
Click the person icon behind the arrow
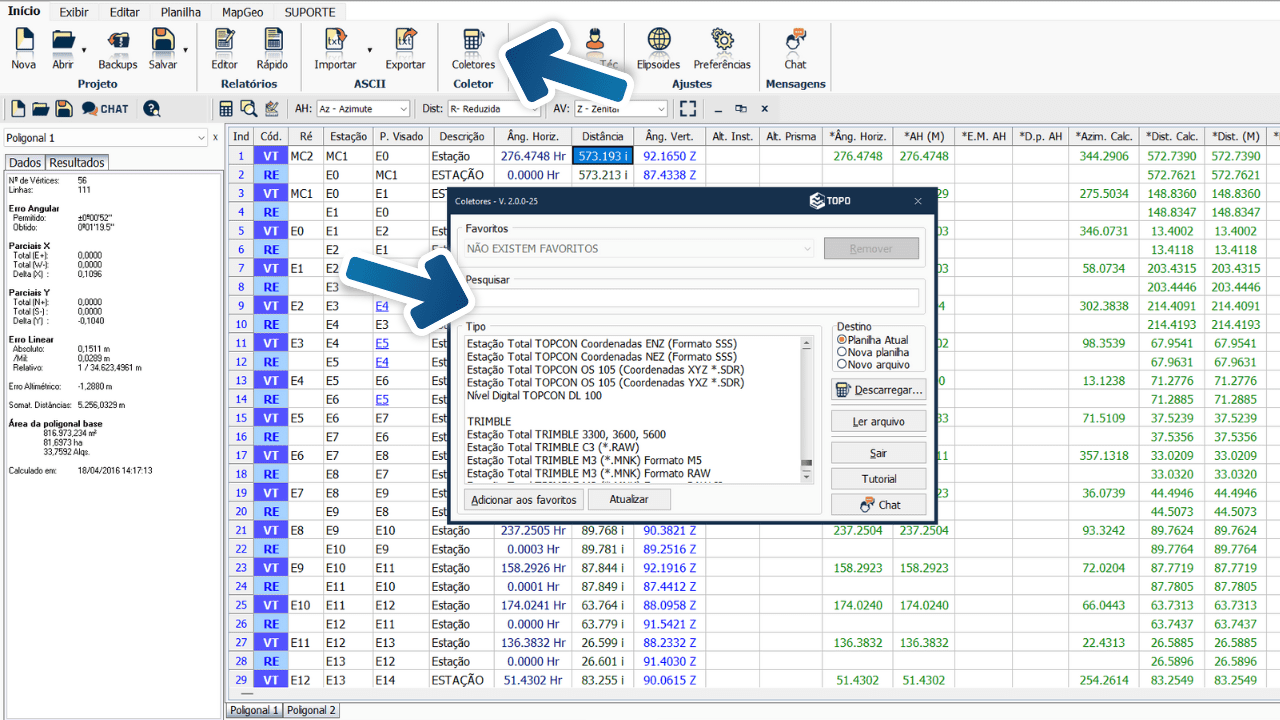pos(595,40)
